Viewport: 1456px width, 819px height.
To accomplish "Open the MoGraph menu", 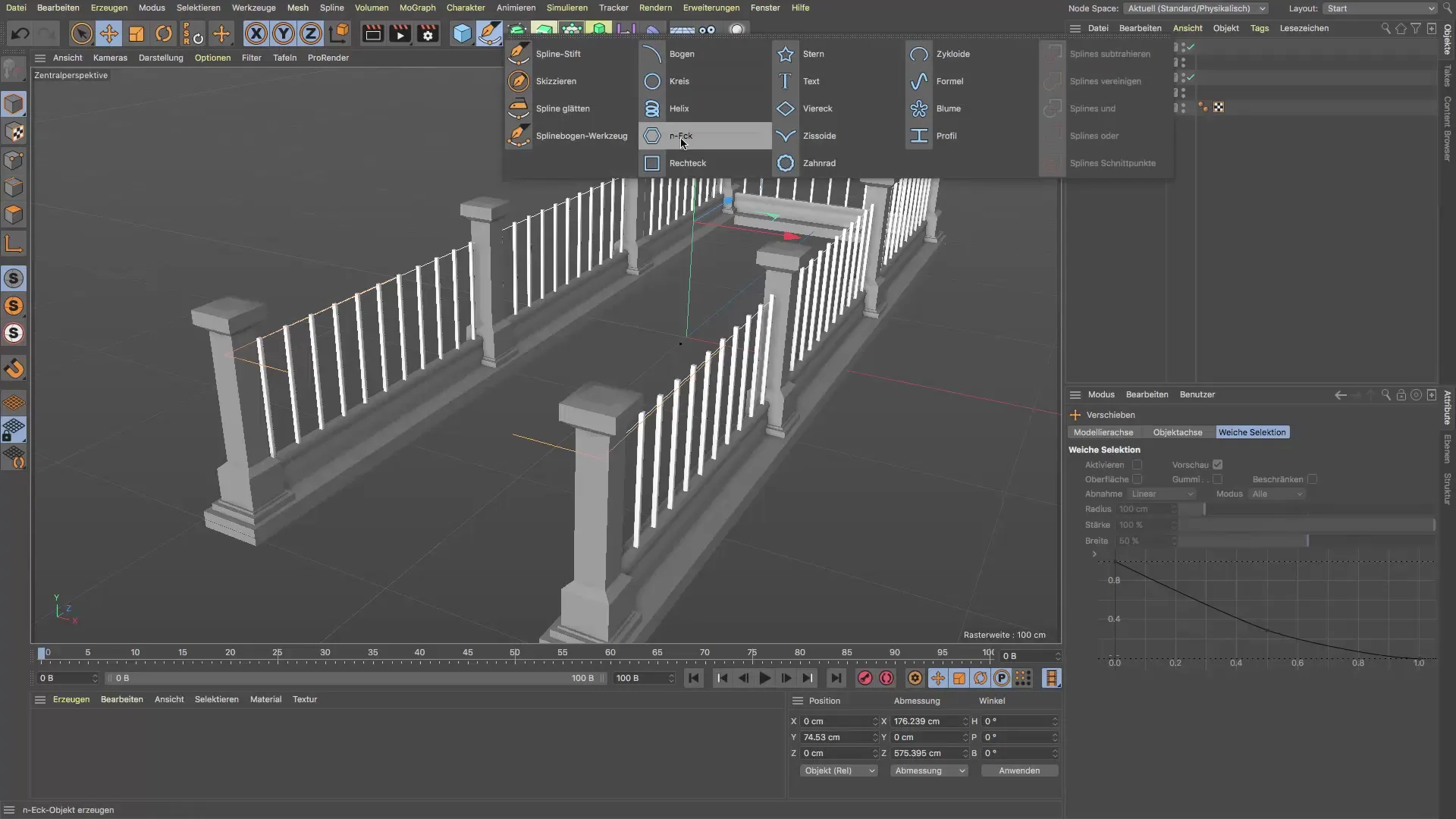I will click(x=418, y=8).
